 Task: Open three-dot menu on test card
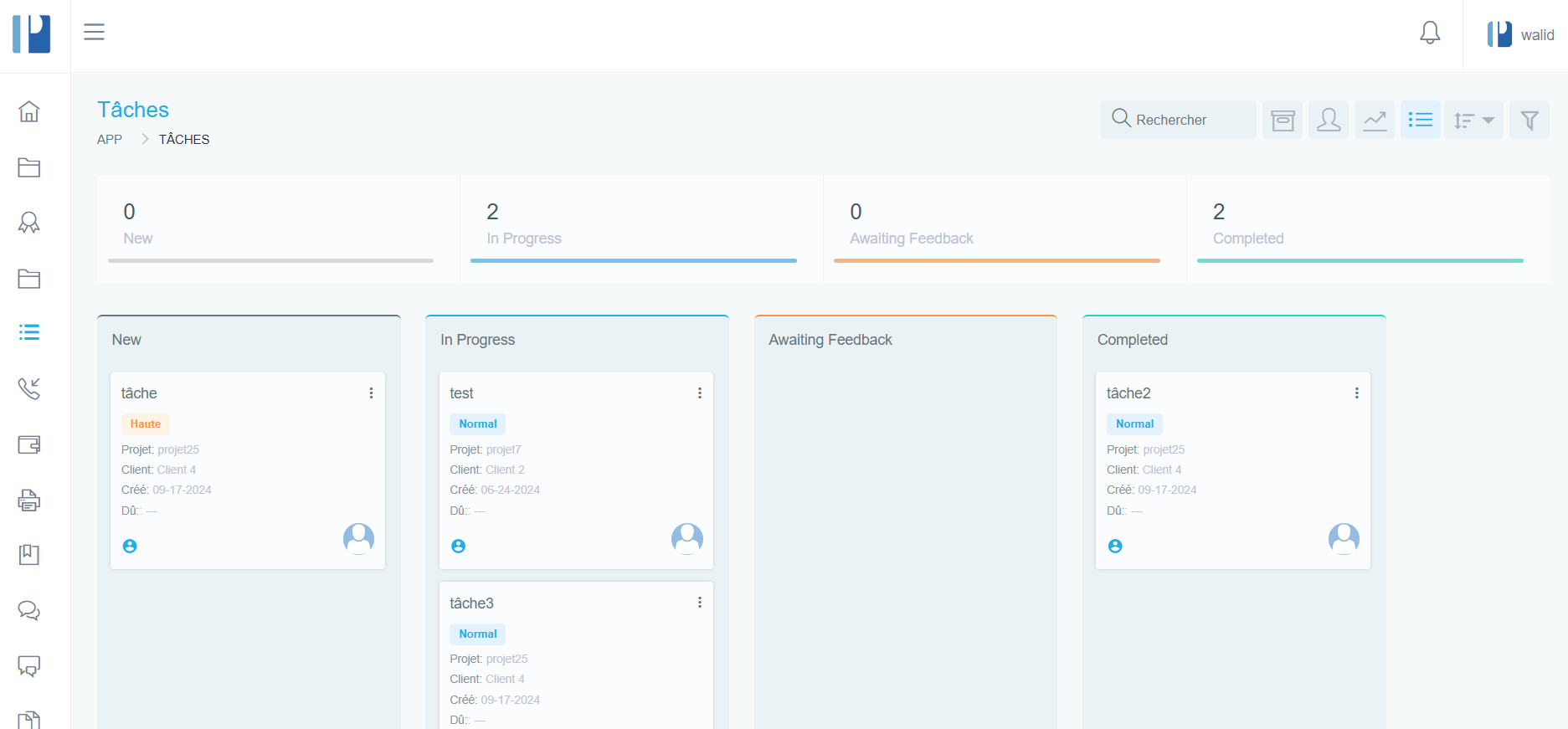[700, 393]
